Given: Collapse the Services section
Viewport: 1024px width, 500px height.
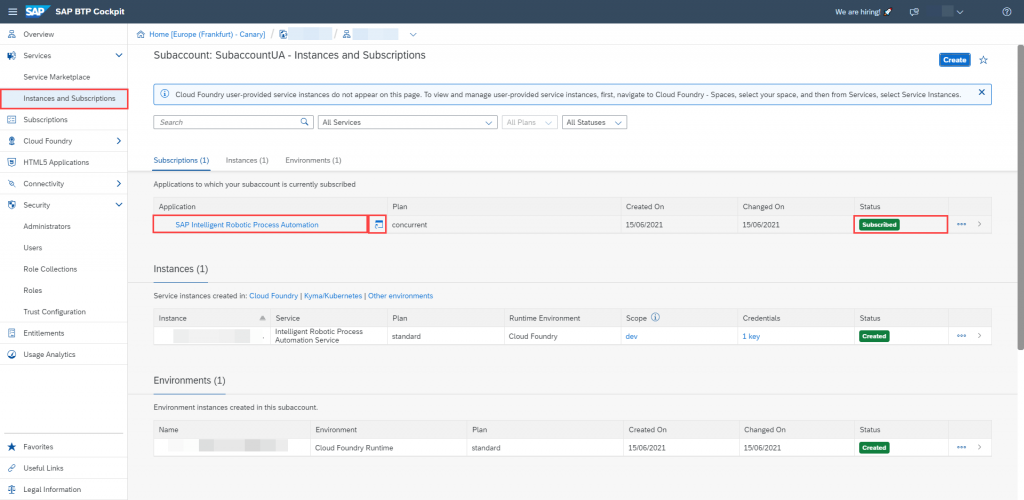Looking at the screenshot, I should pos(119,55).
